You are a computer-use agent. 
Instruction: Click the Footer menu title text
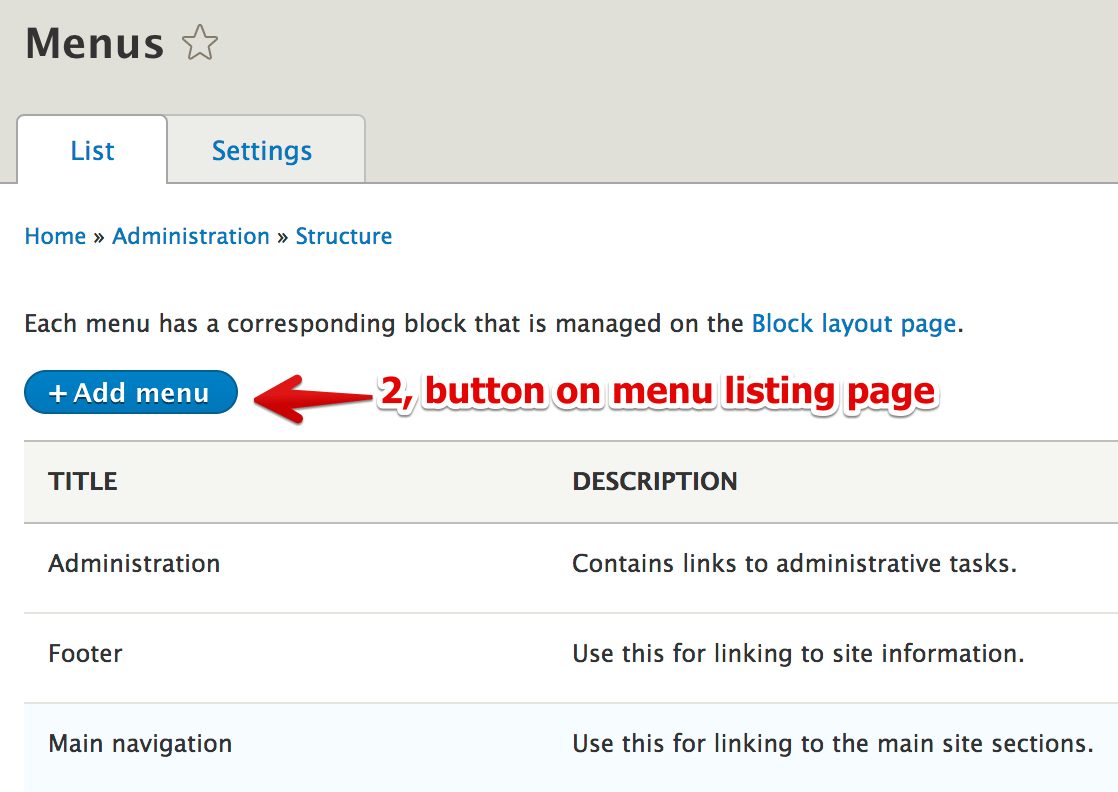pos(85,653)
